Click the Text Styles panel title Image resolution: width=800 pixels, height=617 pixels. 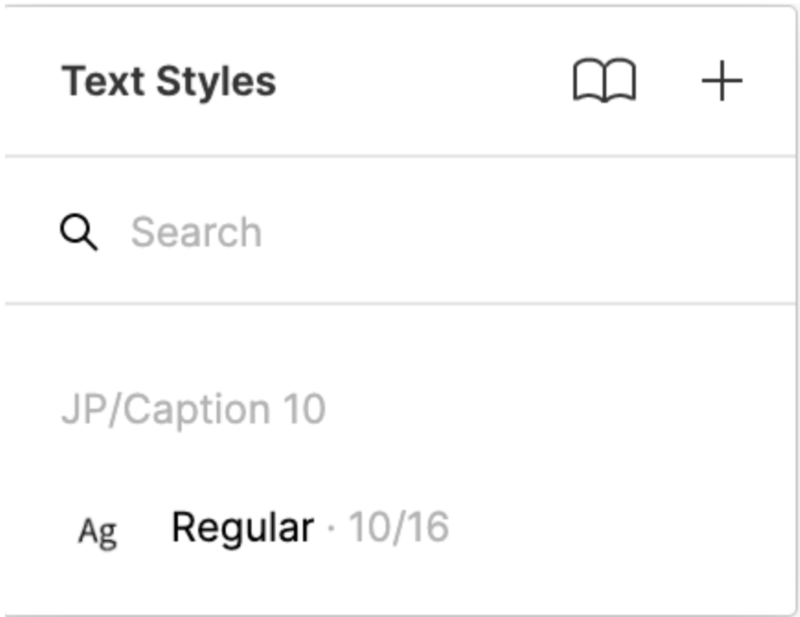tap(169, 81)
